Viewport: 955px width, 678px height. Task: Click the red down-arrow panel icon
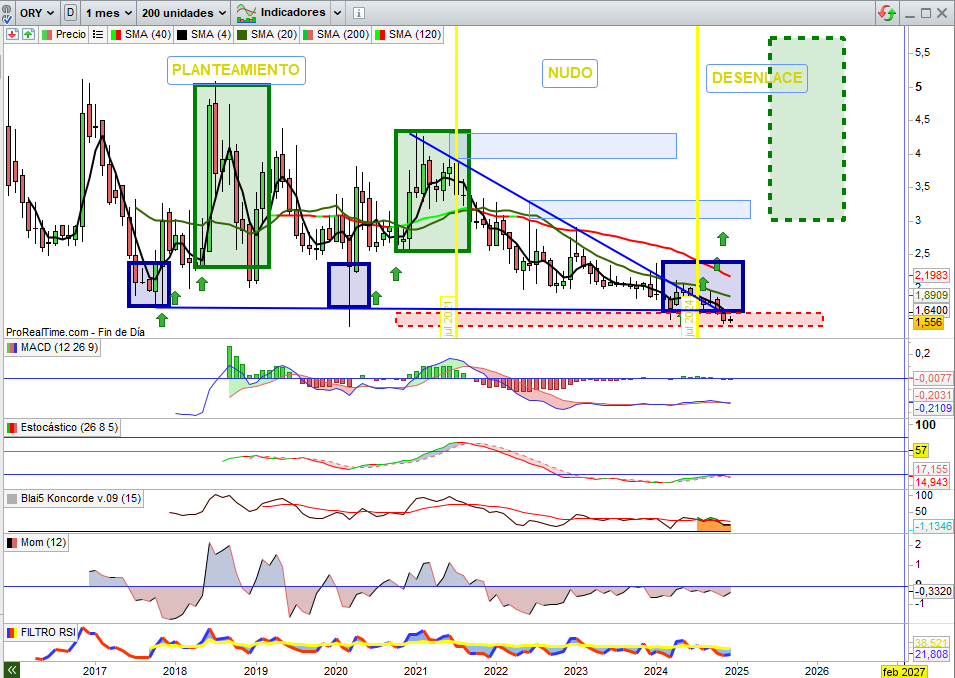[12, 35]
